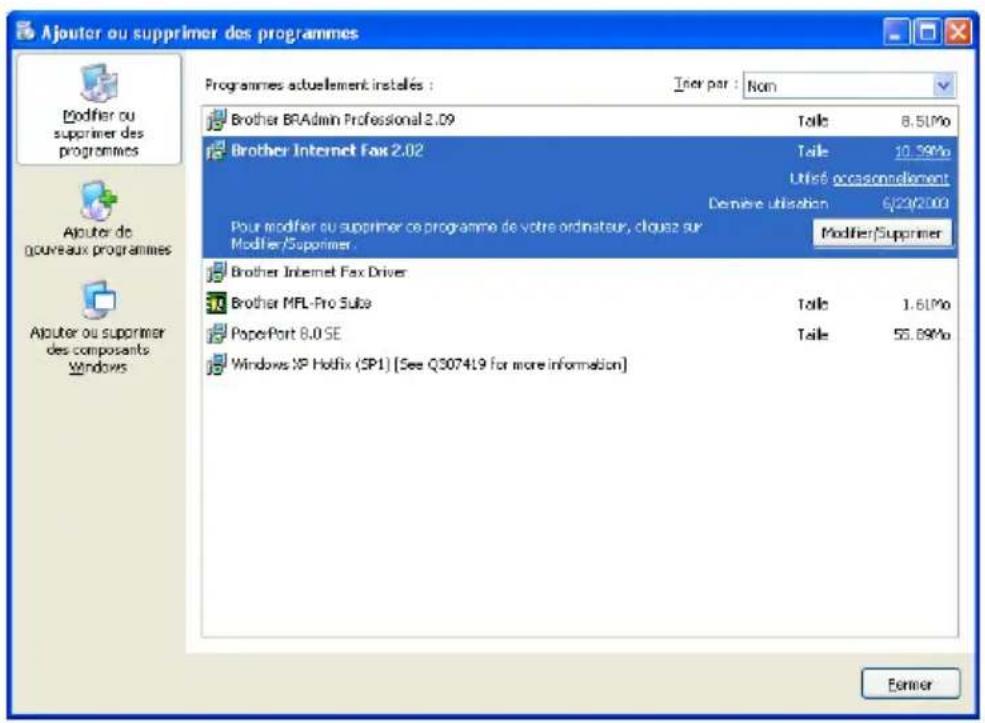Select Windows XP Hotfix (SP1) Q307419 entry text

[428, 364]
